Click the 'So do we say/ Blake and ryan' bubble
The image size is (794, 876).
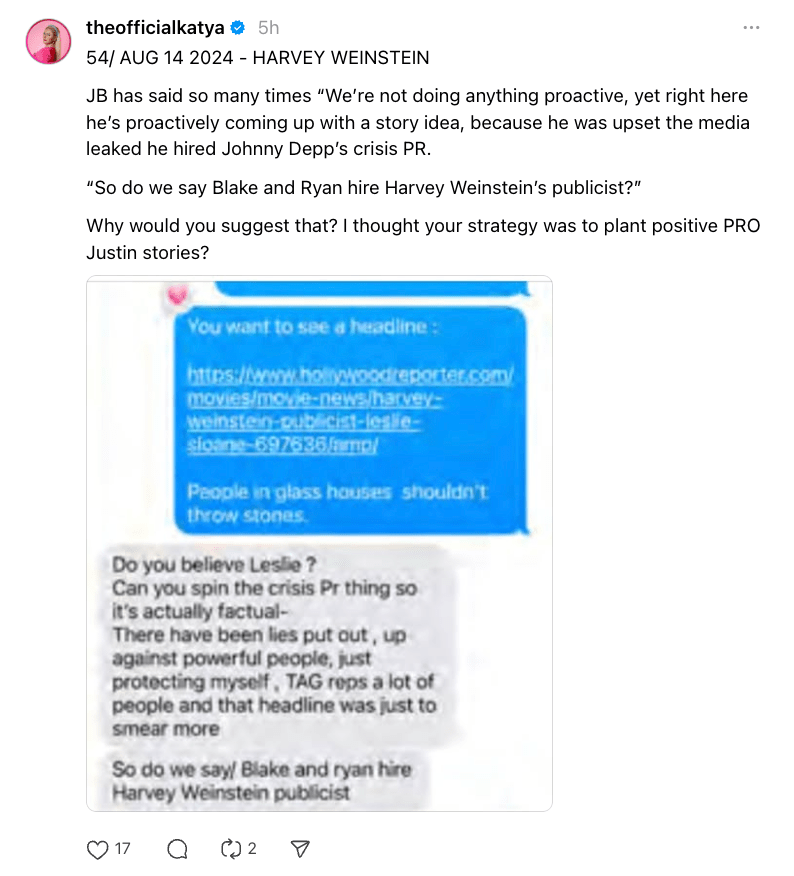point(265,781)
